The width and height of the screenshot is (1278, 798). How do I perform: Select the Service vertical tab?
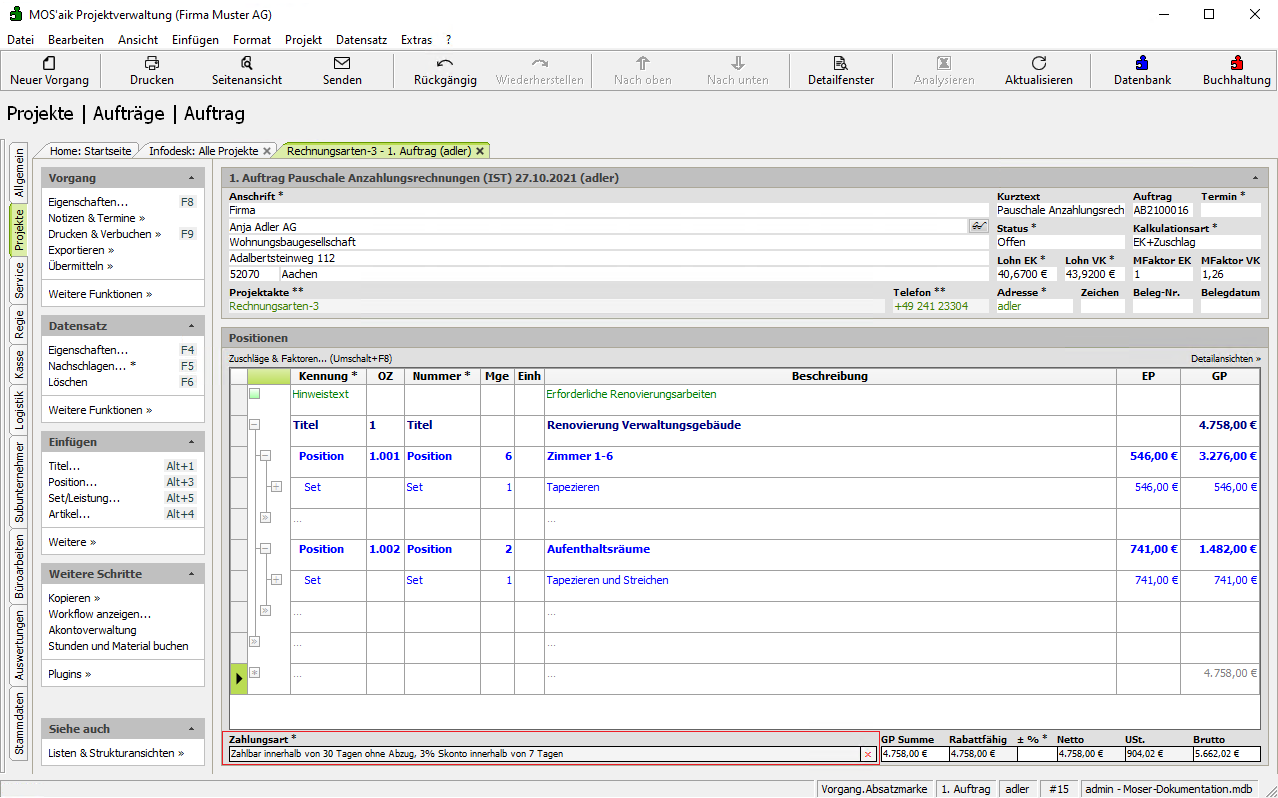[19, 282]
